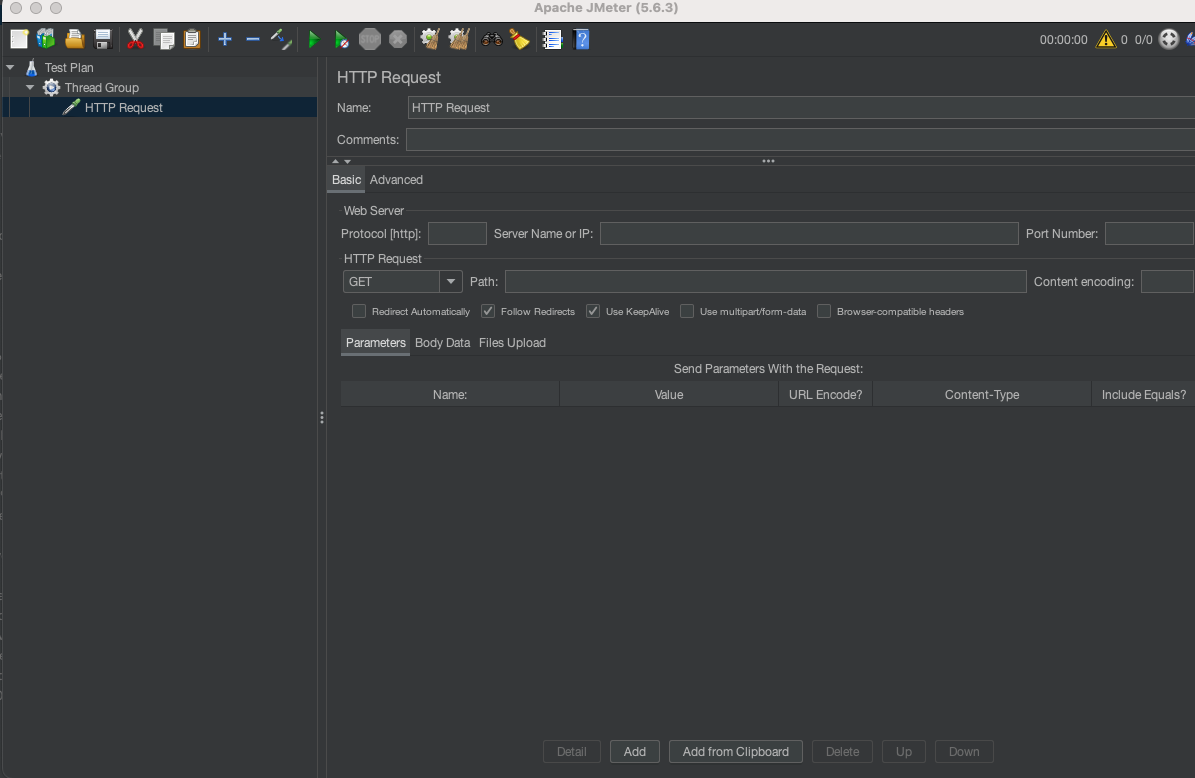Open the Files Upload tab
Screen dimensions: 1195x778
[512, 343]
